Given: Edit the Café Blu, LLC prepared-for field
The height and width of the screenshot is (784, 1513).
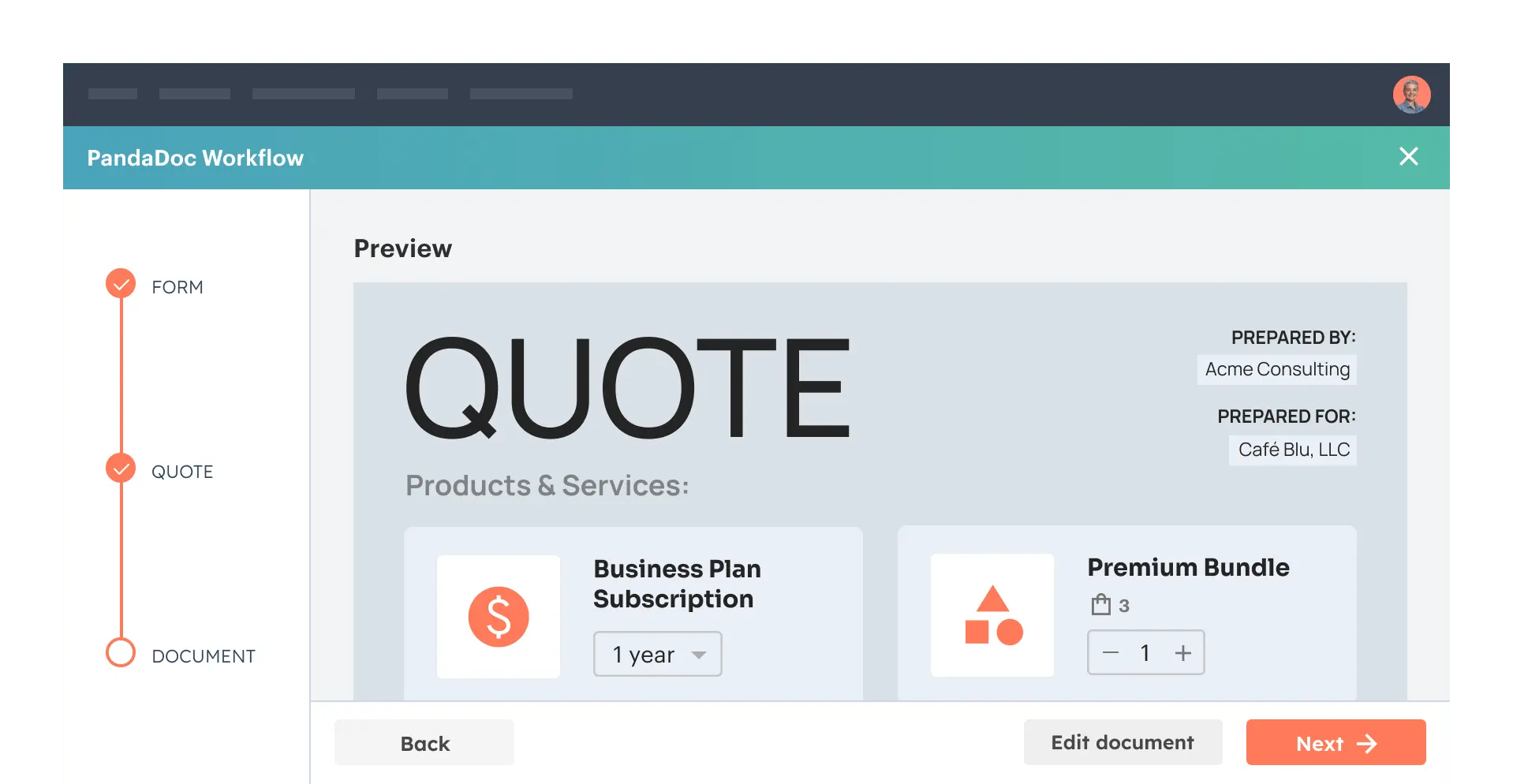Looking at the screenshot, I should tap(1293, 450).
